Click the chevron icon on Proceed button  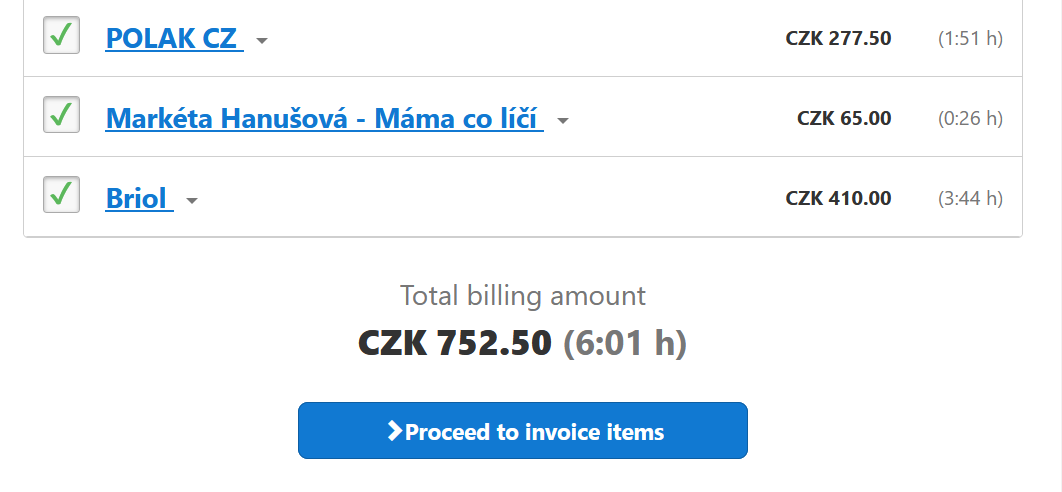coord(395,431)
